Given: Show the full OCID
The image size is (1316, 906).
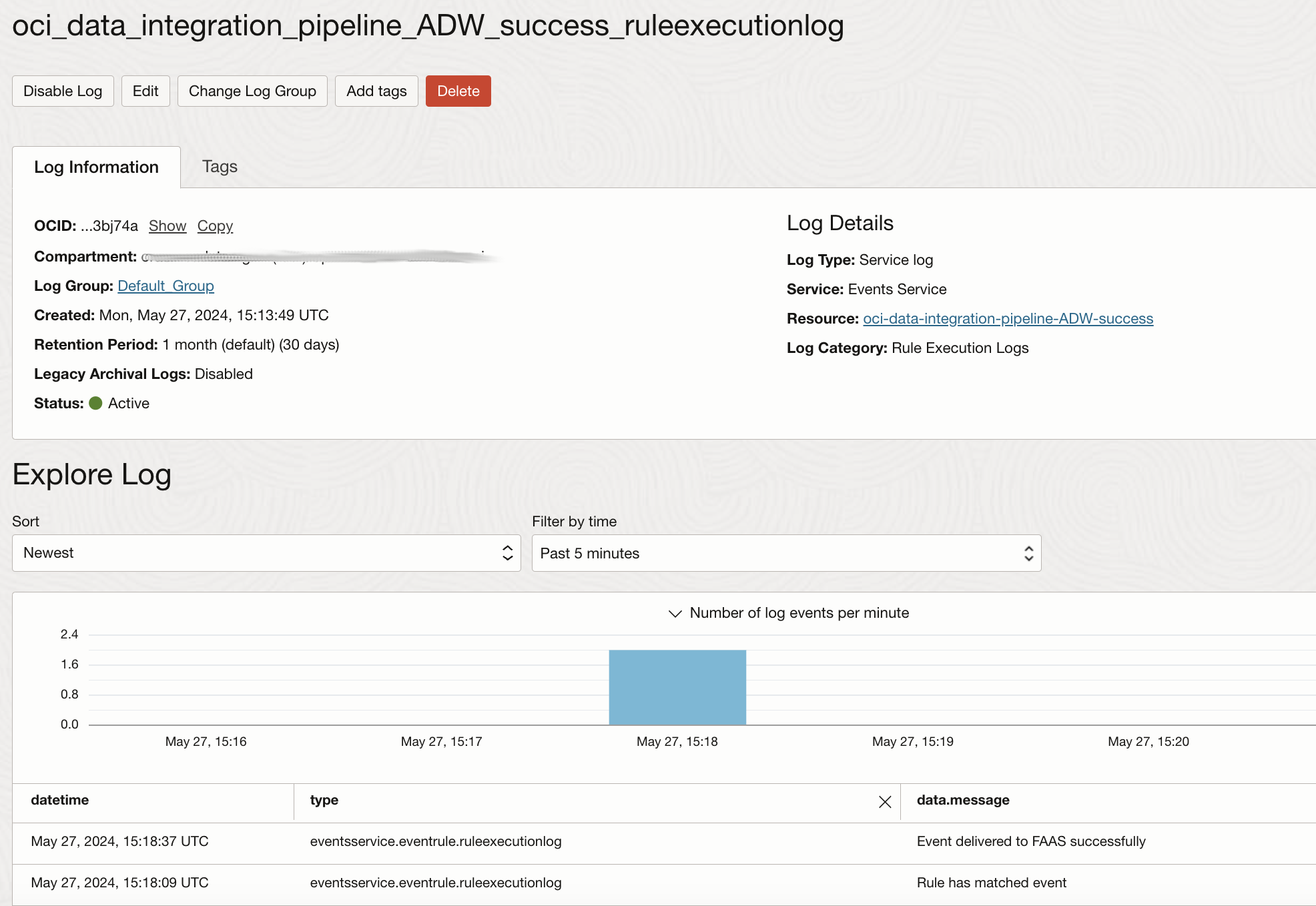Looking at the screenshot, I should click(x=168, y=225).
